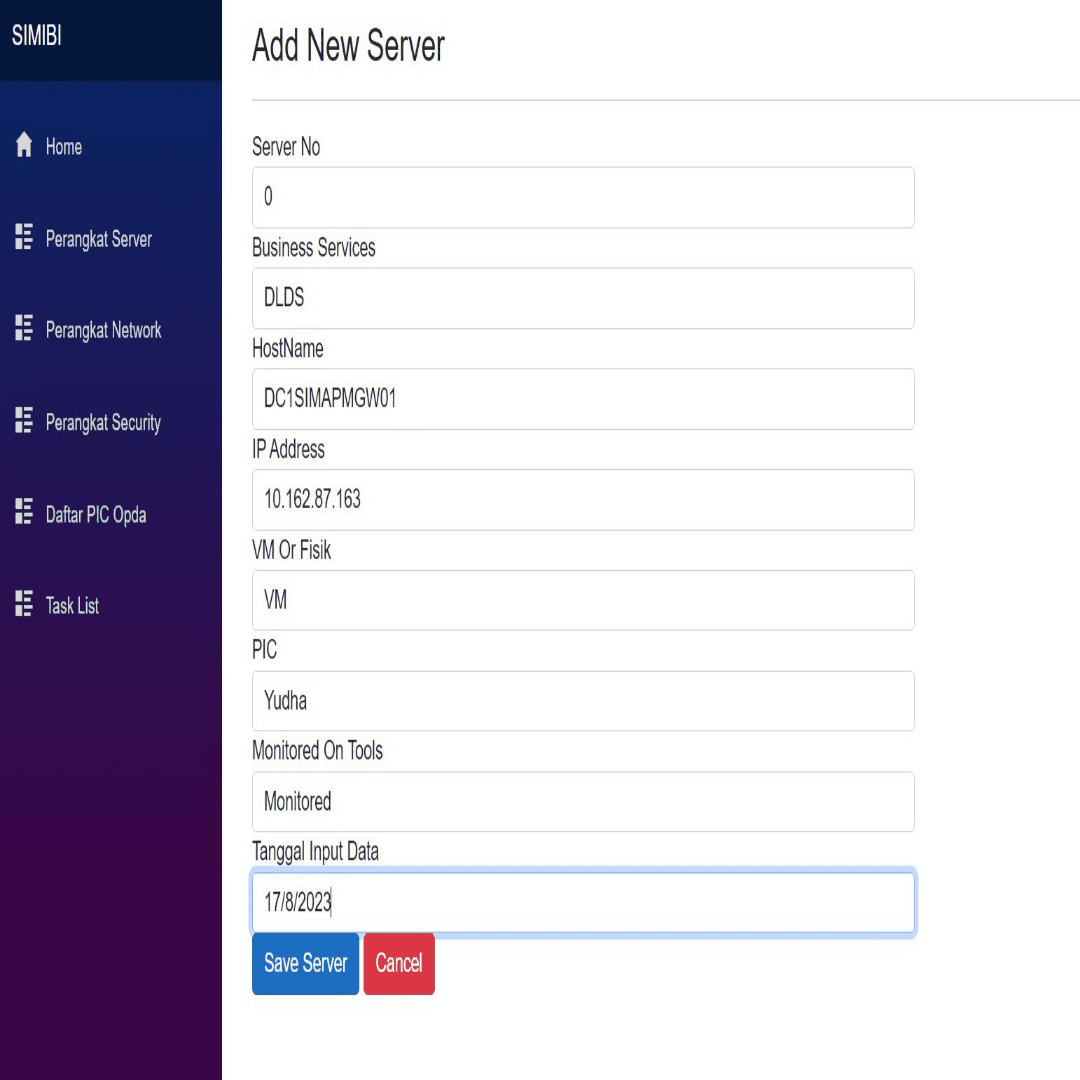The width and height of the screenshot is (1080, 1080).
Task: Click the Business Services field containing DLDS
Action: 583,298
